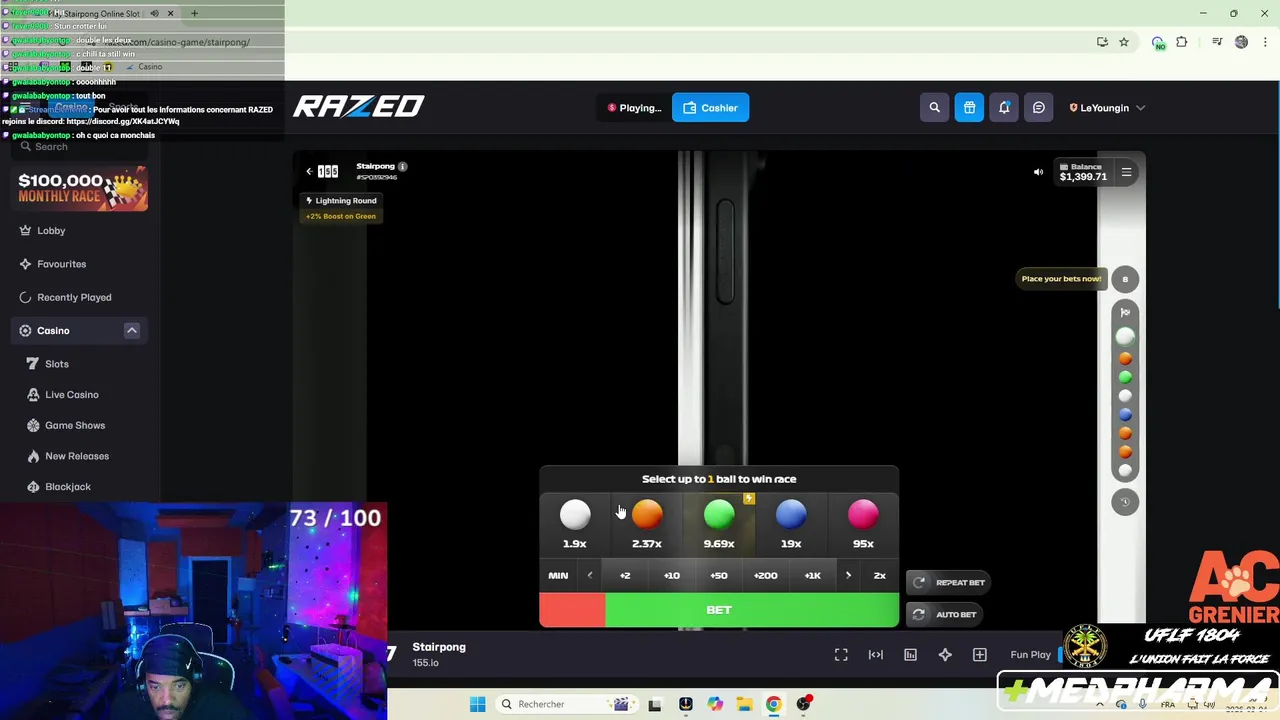Click the Playing balance indicator

(634, 108)
